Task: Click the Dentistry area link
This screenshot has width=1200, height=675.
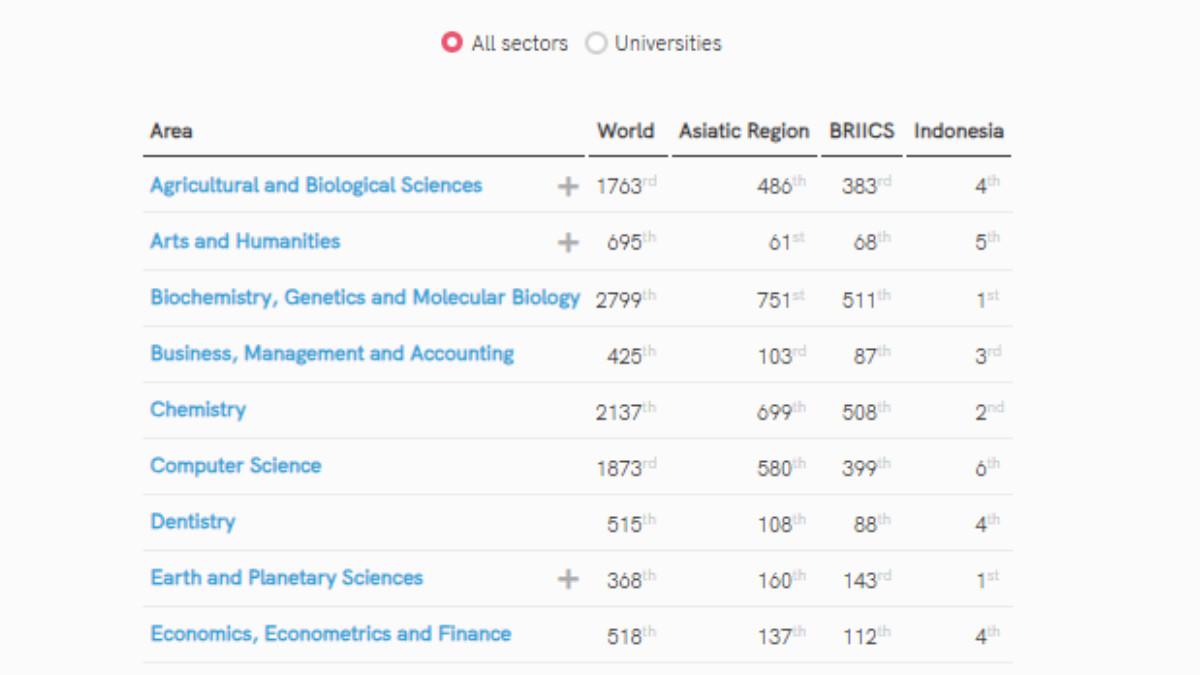Action: (x=193, y=521)
